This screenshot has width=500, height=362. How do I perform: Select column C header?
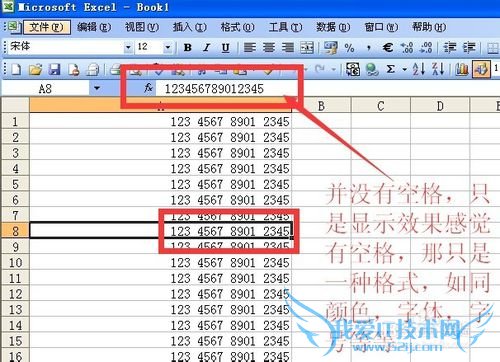(x=381, y=106)
